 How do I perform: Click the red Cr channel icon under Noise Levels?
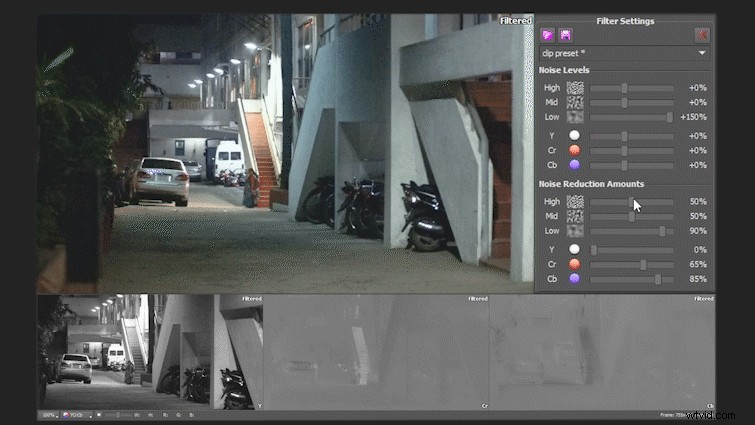574,150
